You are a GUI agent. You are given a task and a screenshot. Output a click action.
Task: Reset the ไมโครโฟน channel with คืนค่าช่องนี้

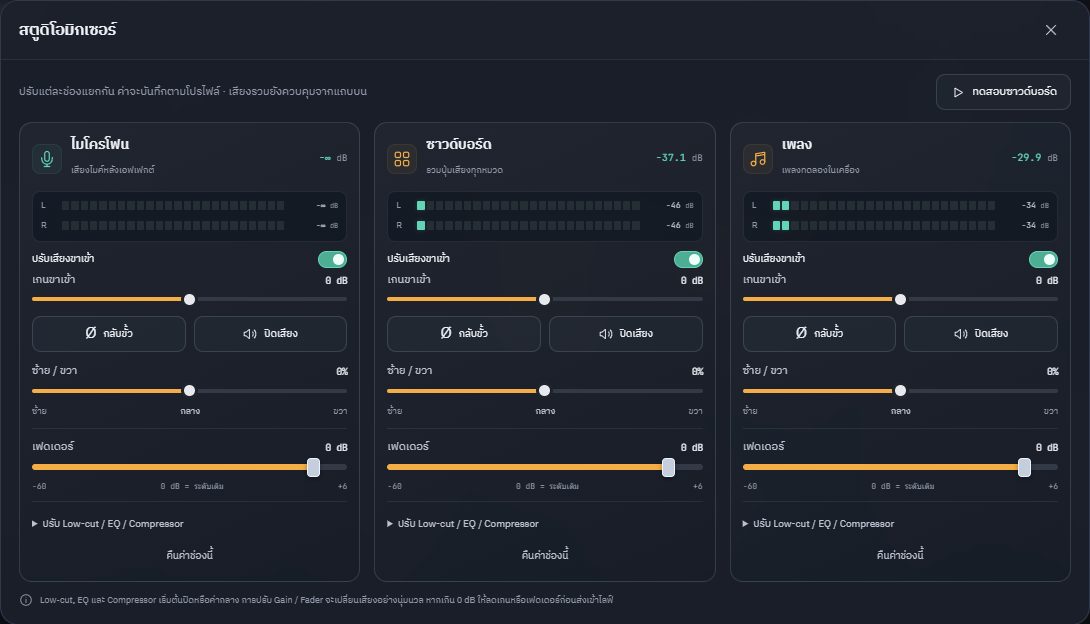189,555
